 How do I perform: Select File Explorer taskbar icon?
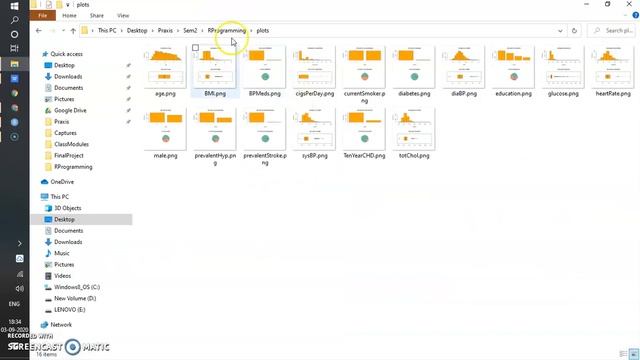point(14,64)
